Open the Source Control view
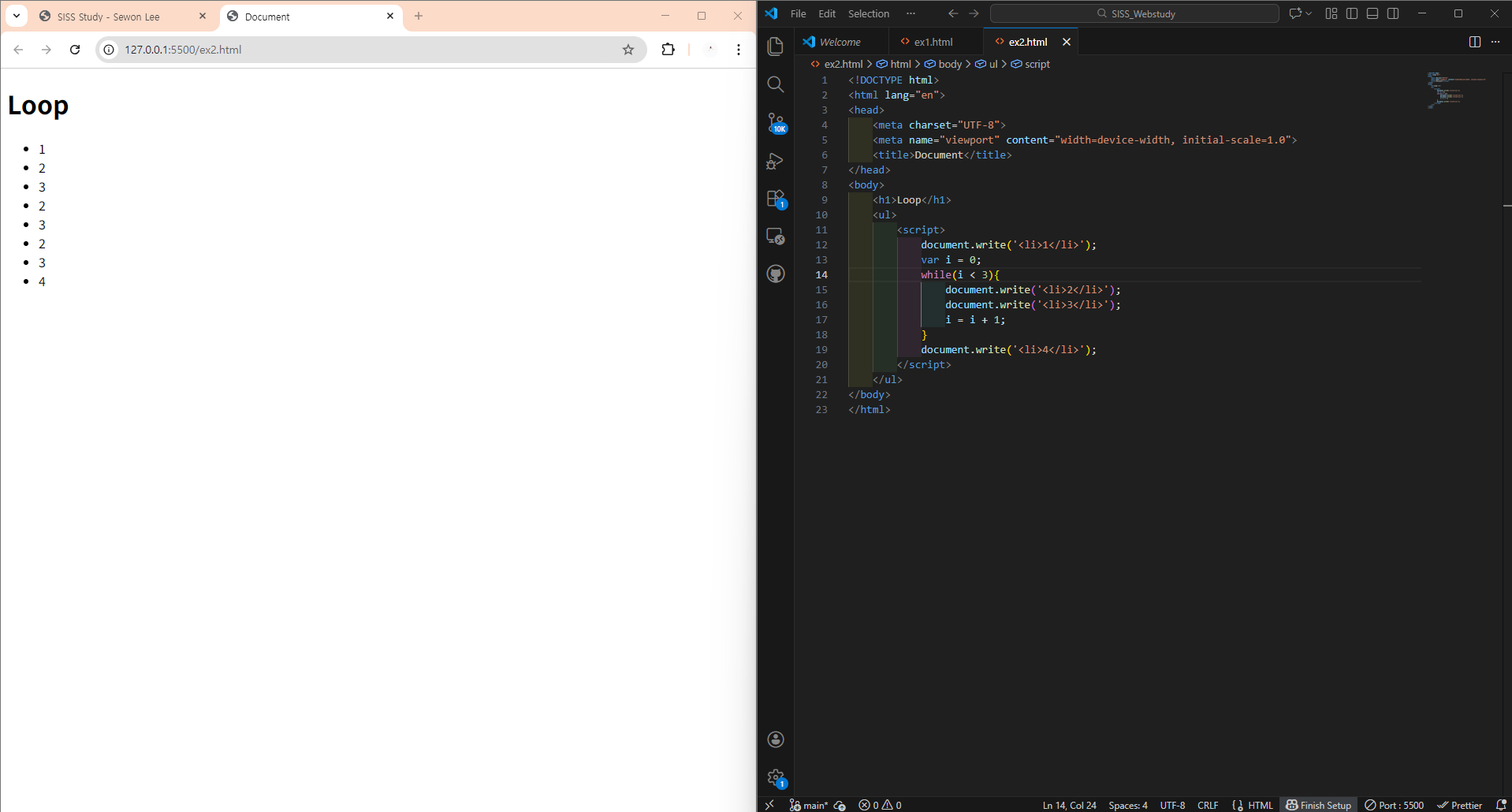The image size is (1512, 812). point(776,122)
